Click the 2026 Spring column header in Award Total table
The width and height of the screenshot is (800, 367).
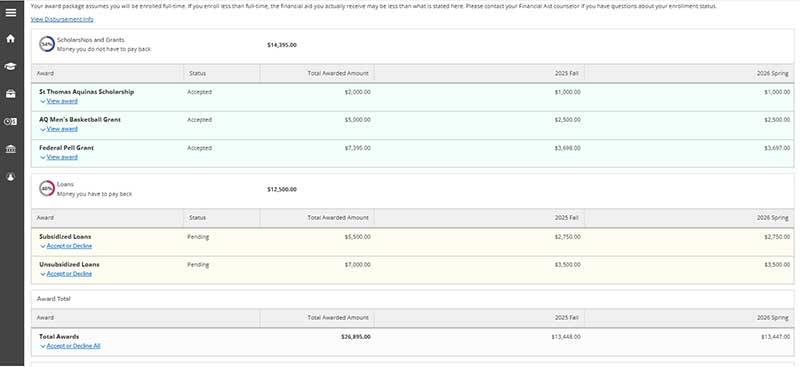(772, 317)
